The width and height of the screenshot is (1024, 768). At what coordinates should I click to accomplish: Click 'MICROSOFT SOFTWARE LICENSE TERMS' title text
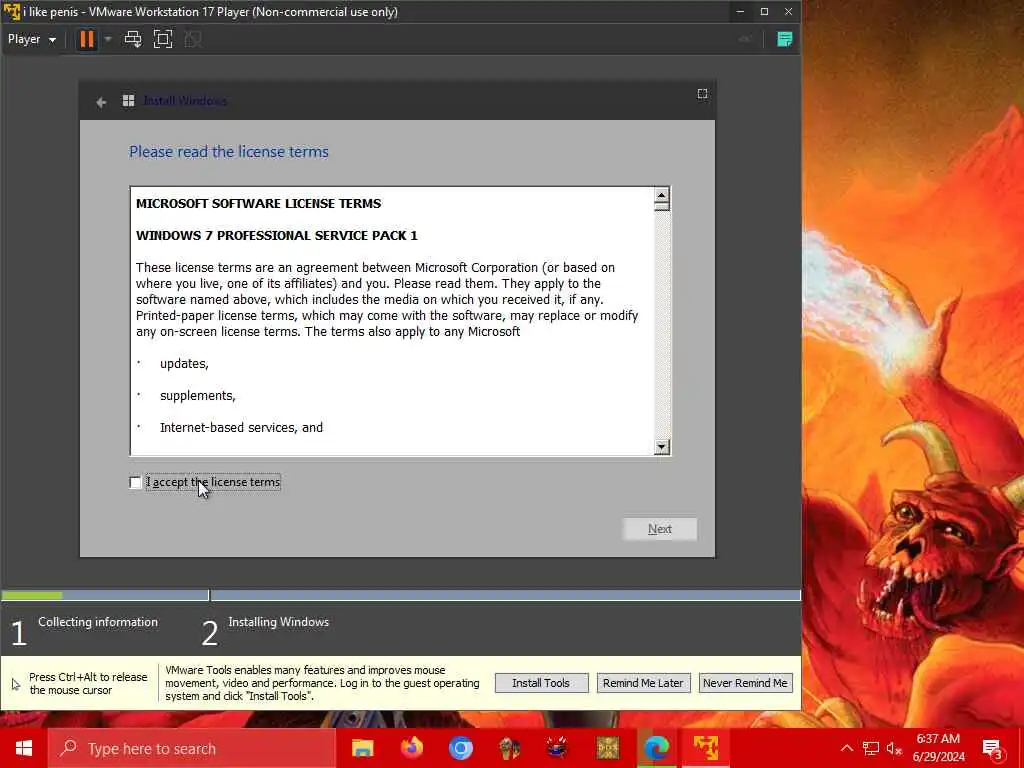tap(259, 204)
